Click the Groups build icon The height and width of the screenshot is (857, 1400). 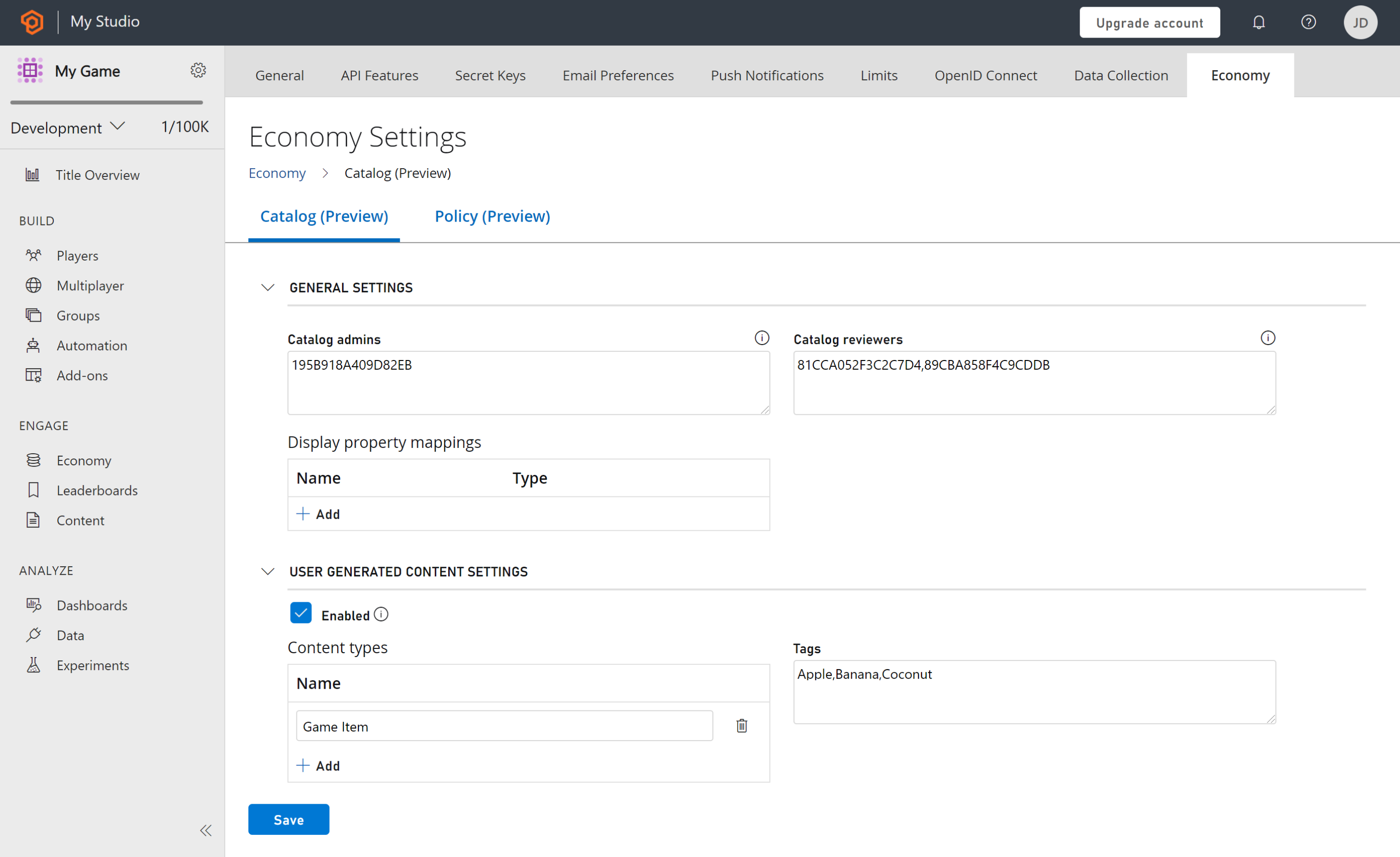click(33, 315)
